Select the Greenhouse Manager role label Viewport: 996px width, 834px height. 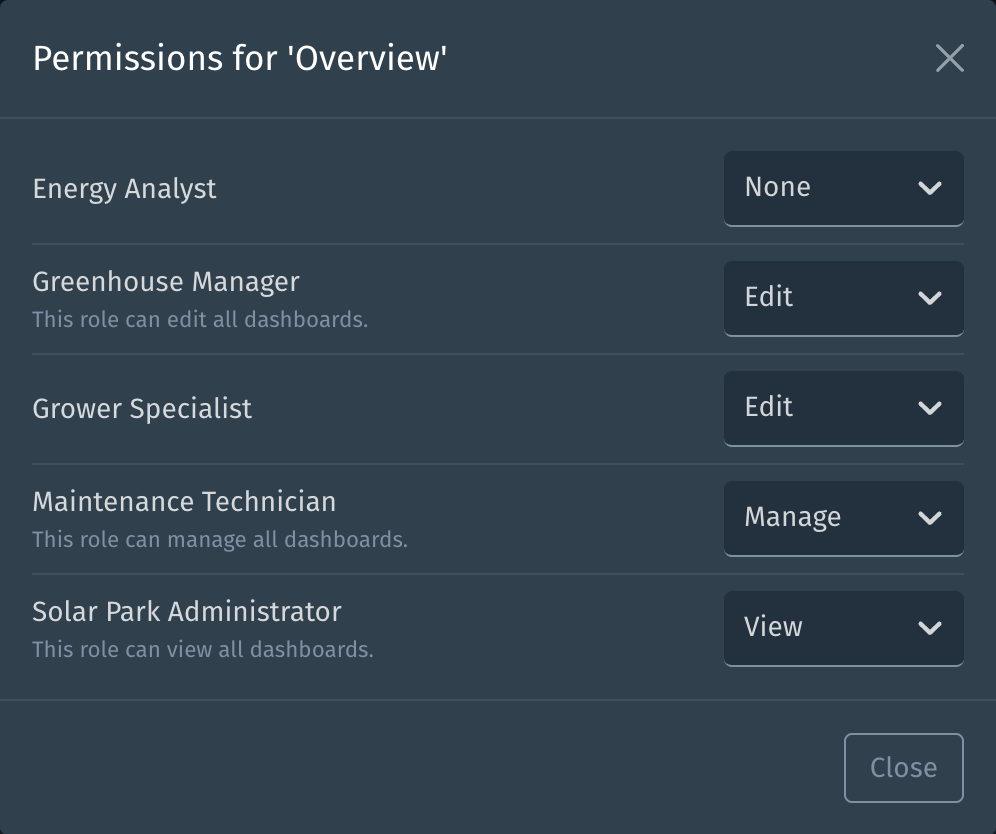(165, 282)
